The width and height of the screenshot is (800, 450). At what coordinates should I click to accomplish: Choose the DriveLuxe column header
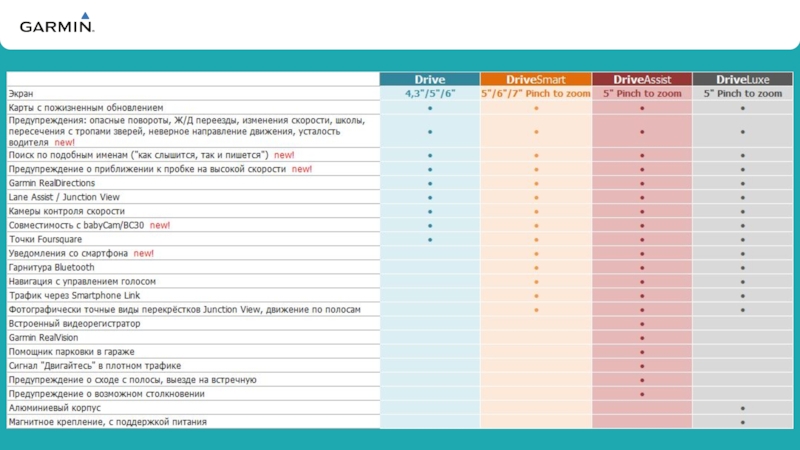point(743,79)
